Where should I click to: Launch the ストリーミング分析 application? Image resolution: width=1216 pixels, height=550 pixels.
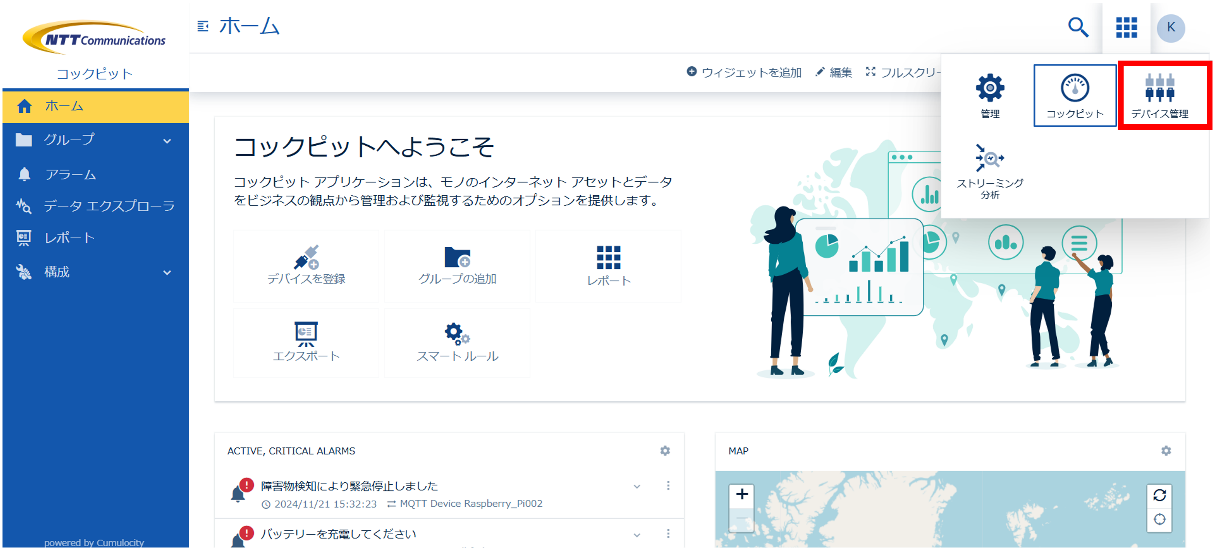coord(989,170)
